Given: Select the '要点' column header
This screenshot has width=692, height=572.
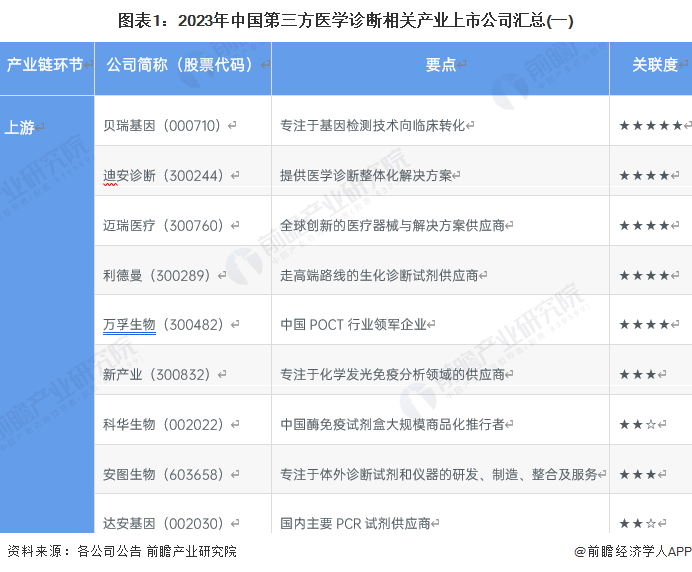Looking at the screenshot, I should click(440, 65).
